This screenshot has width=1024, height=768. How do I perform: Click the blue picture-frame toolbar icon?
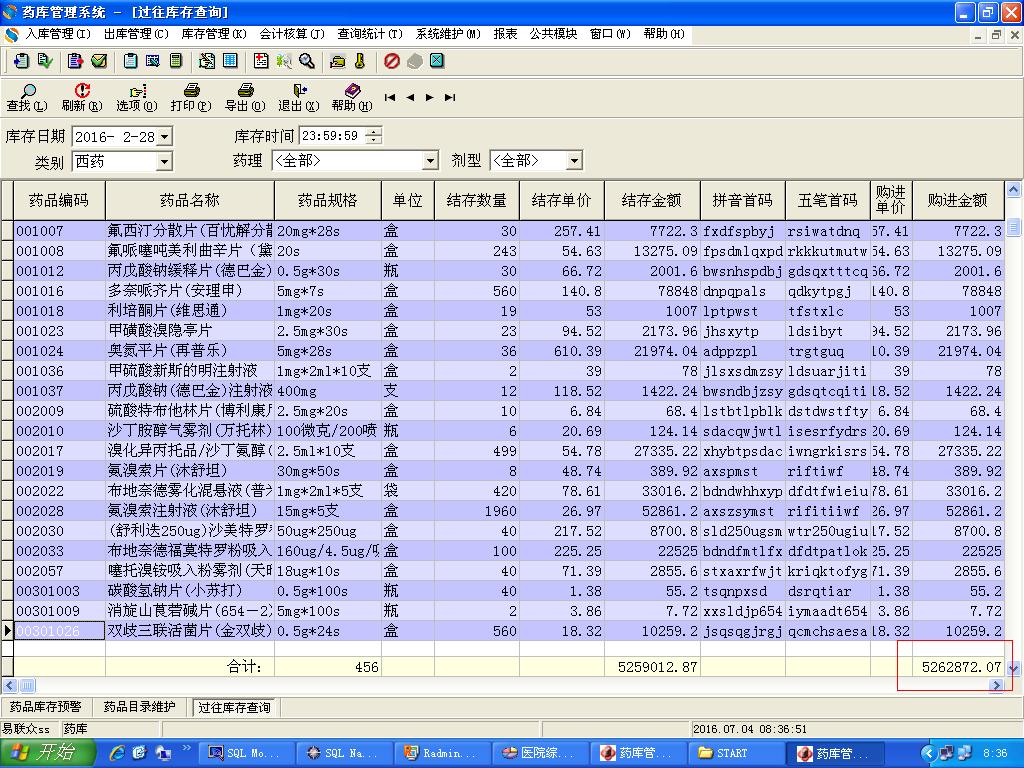(153, 61)
